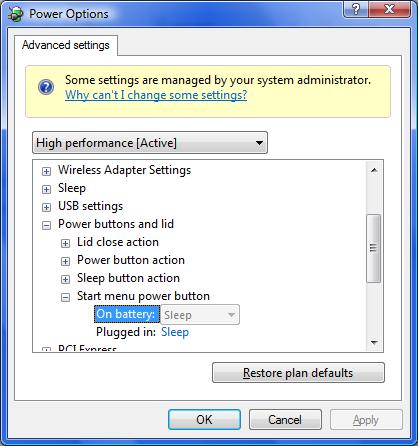Click the OK button

coord(204,420)
